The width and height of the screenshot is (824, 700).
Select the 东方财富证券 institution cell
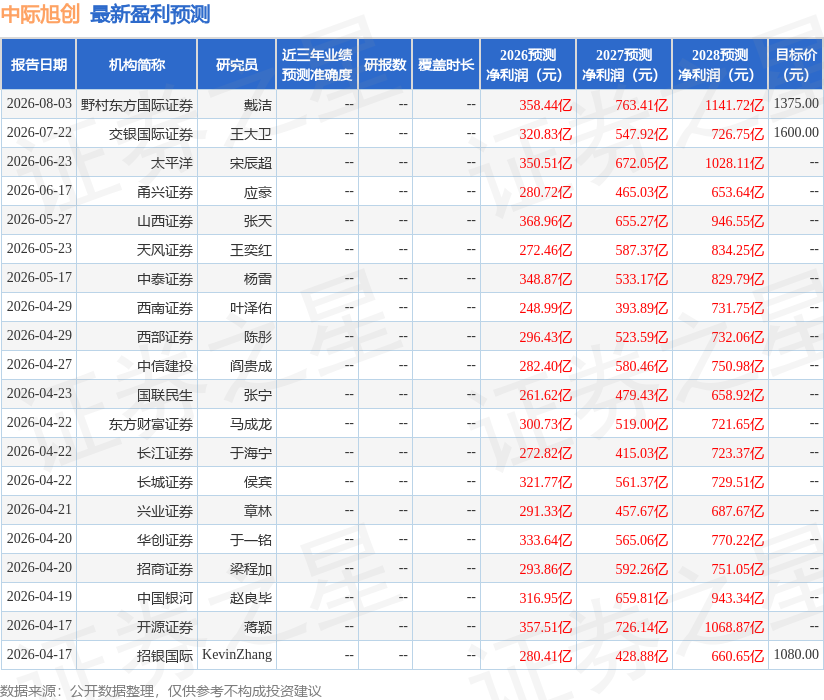[151, 425]
